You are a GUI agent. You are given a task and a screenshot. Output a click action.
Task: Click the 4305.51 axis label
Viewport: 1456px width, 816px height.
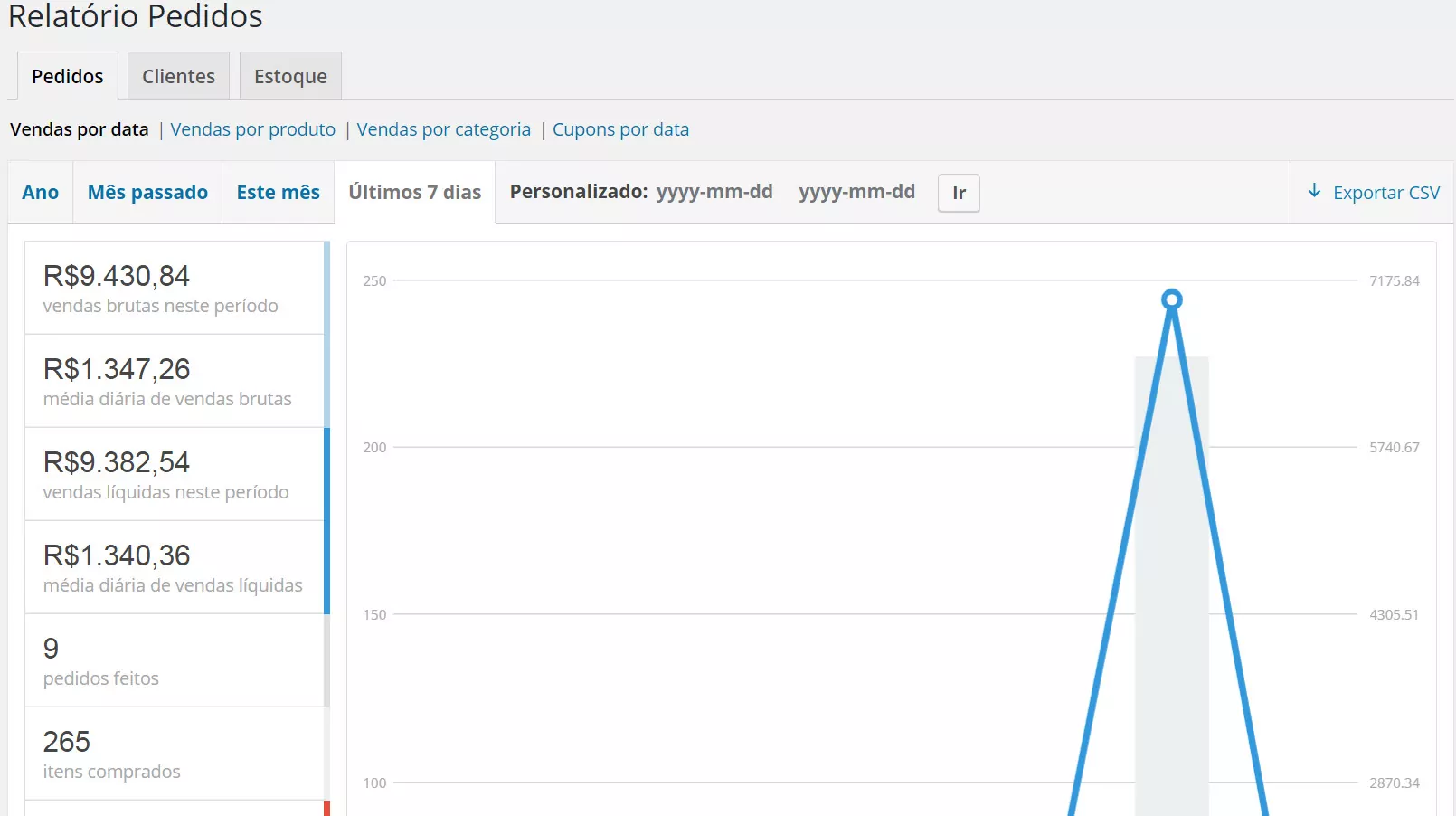click(x=1395, y=614)
